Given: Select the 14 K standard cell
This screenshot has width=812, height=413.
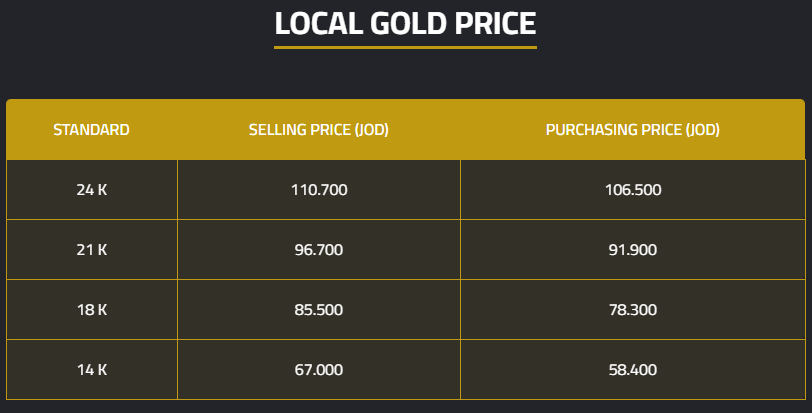Looking at the screenshot, I should coord(91,370).
